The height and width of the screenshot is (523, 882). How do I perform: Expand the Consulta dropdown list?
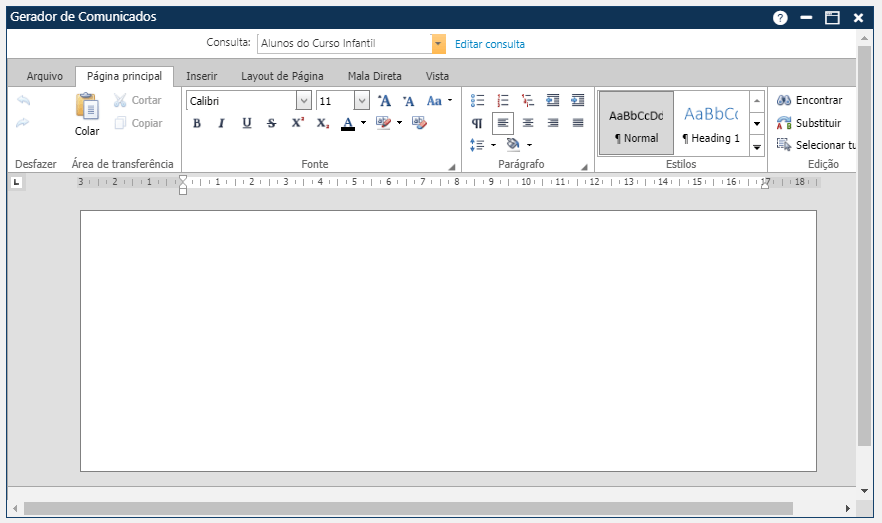438,44
